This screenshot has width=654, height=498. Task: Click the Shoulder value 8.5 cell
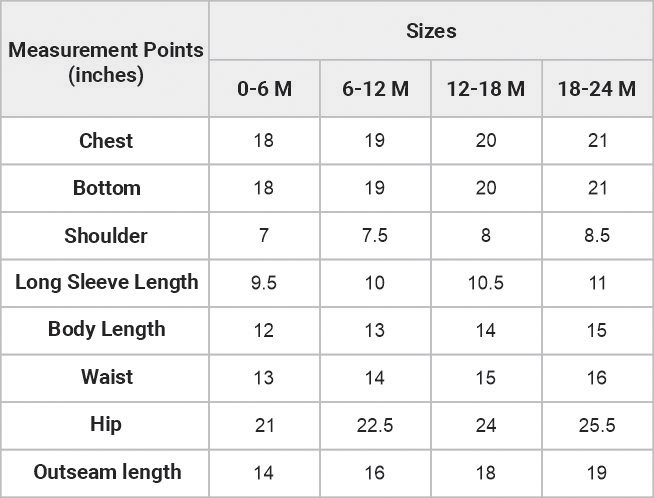point(598,236)
